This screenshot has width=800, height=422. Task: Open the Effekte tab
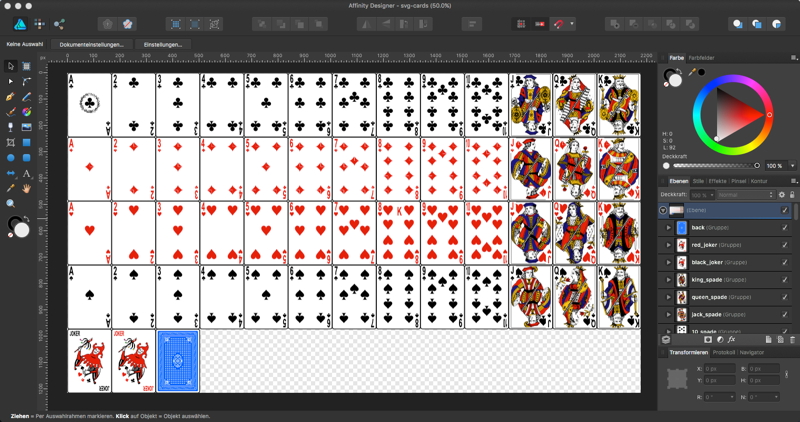pyautogui.click(x=717, y=181)
